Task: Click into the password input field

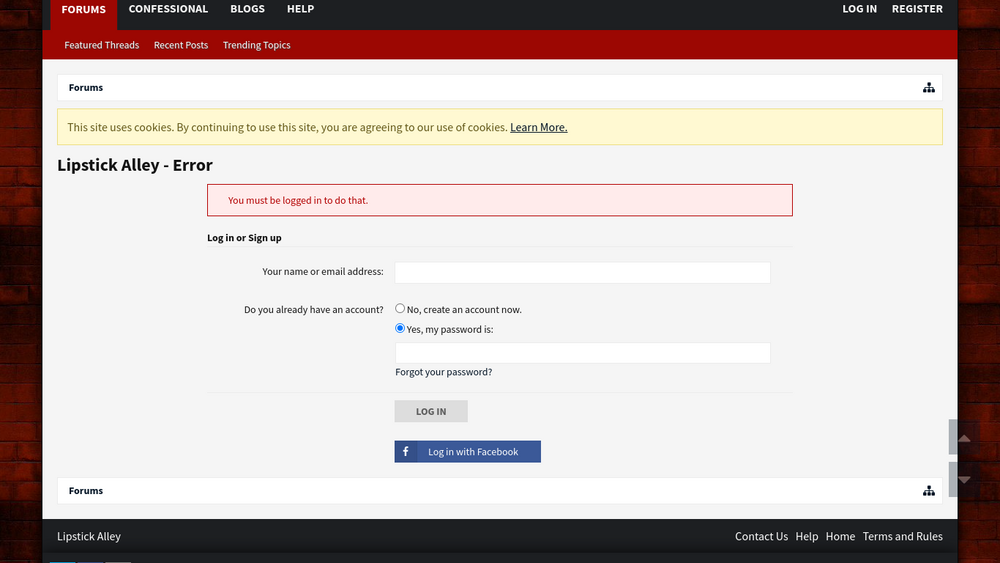Action: click(582, 353)
